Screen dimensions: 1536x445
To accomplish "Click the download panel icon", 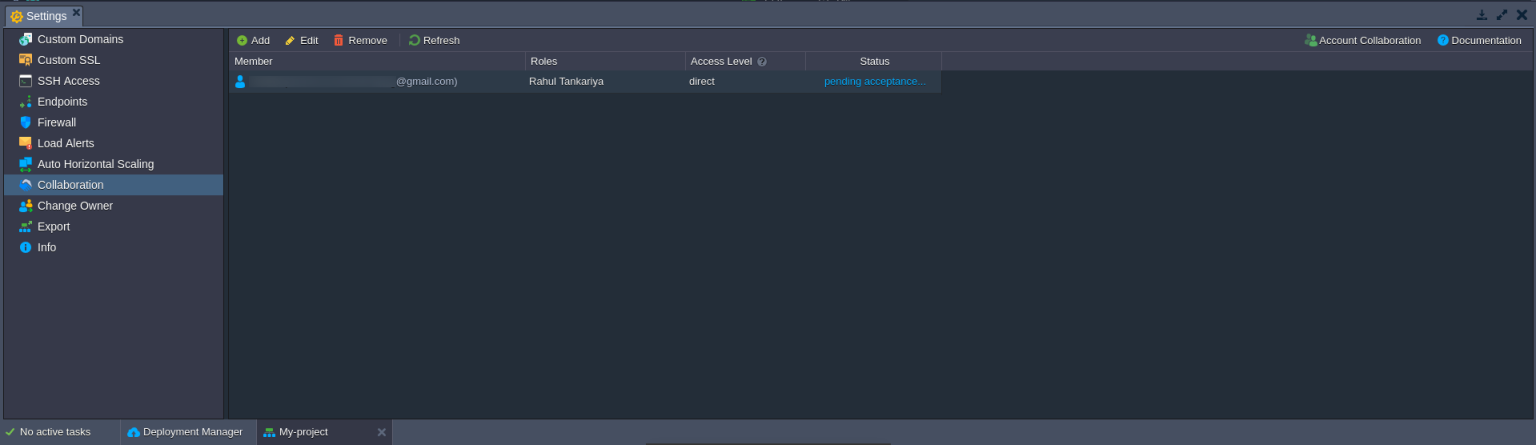I will pyautogui.click(x=1482, y=15).
